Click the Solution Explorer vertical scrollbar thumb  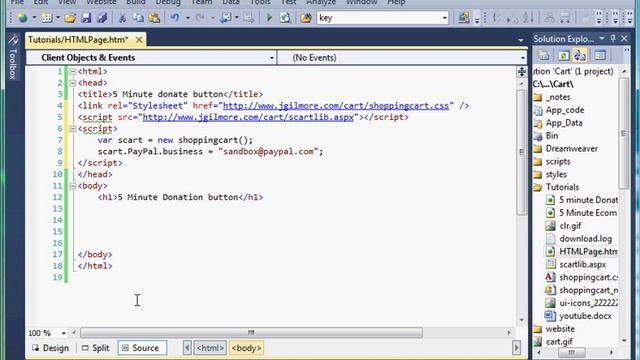623,133
